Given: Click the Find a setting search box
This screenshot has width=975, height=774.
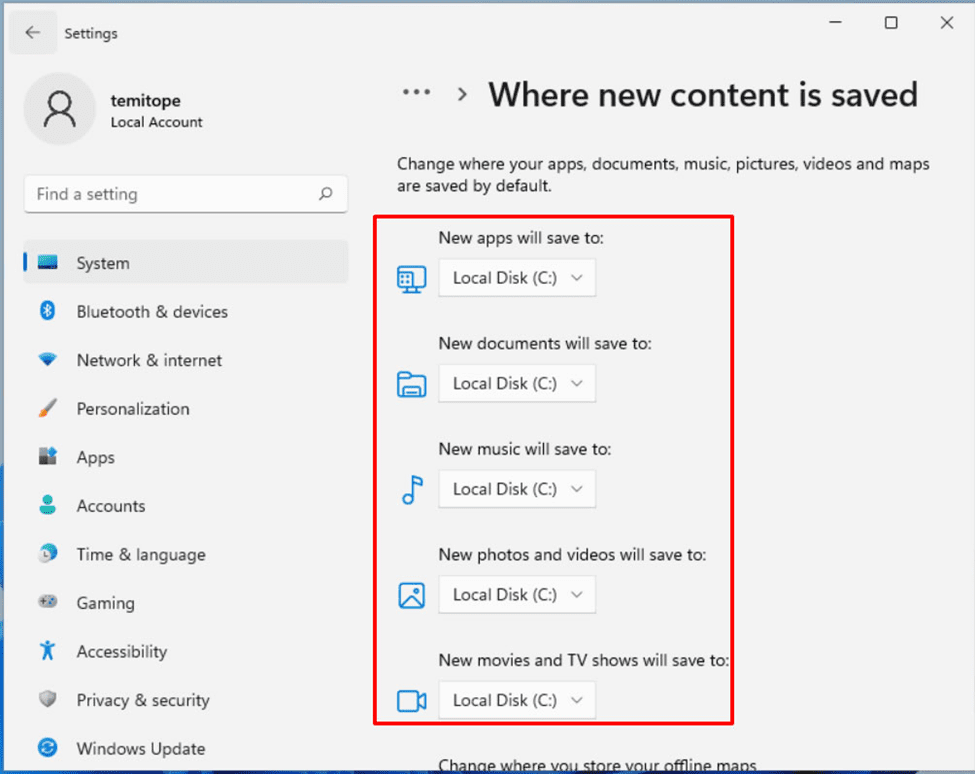Looking at the screenshot, I should point(170,195).
